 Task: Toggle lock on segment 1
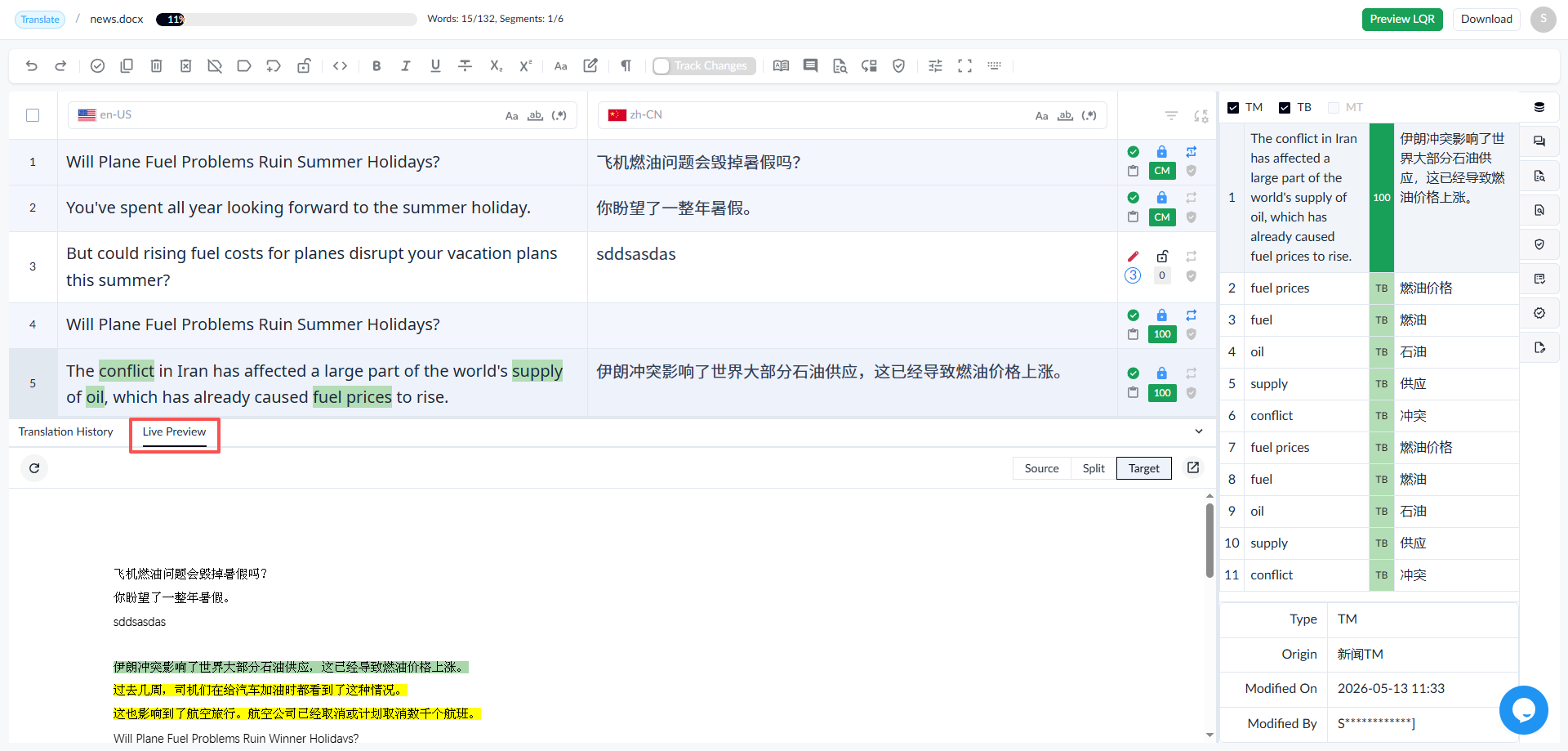point(1162,152)
